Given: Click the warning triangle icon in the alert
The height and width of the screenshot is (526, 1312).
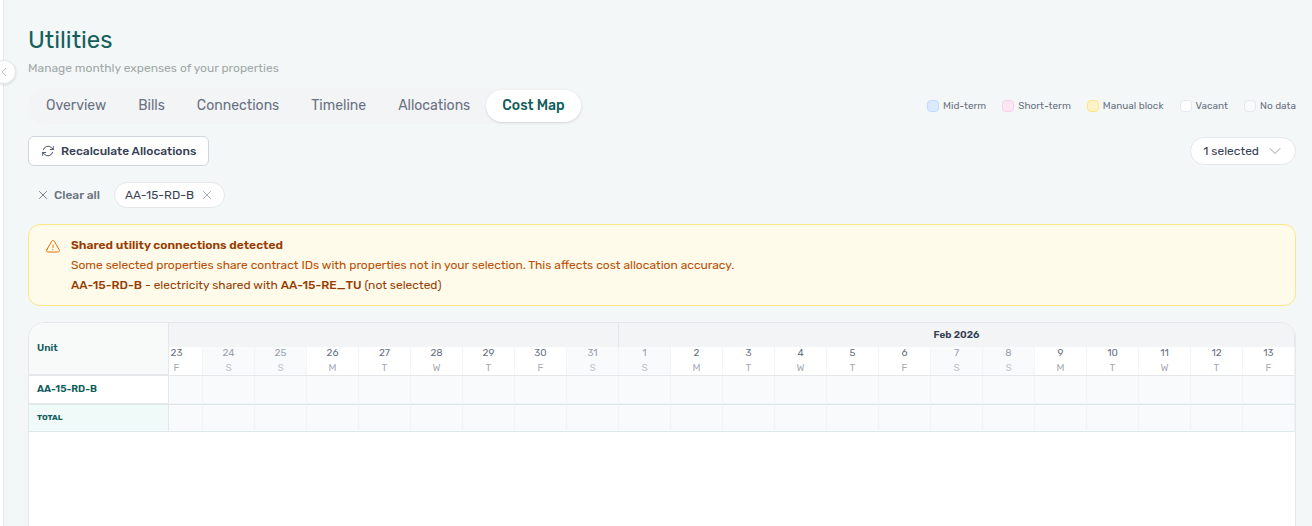Looking at the screenshot, I should click(53, 246).
